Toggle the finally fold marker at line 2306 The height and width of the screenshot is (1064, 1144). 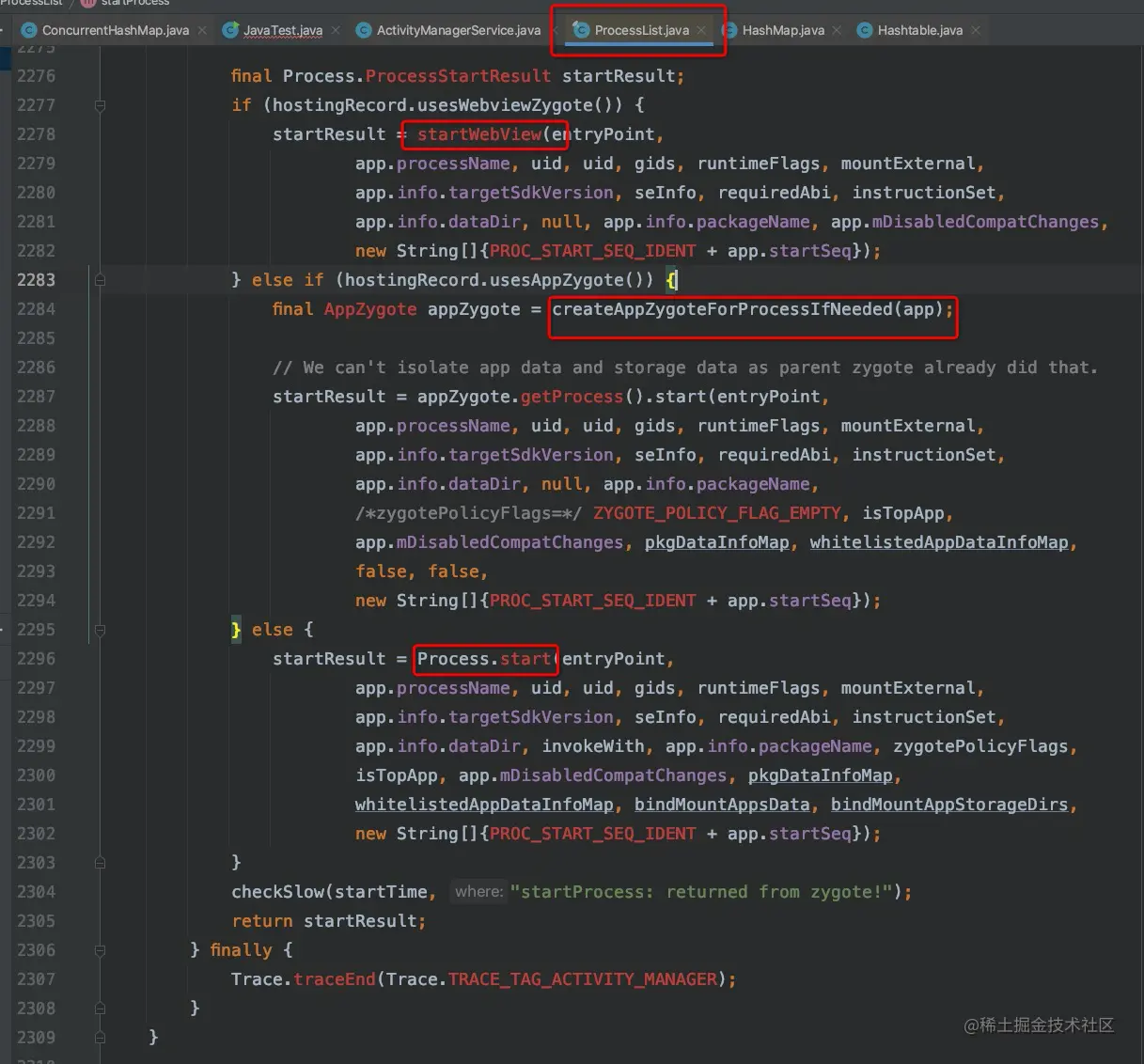pyautogui.click(x=100, y=950)
